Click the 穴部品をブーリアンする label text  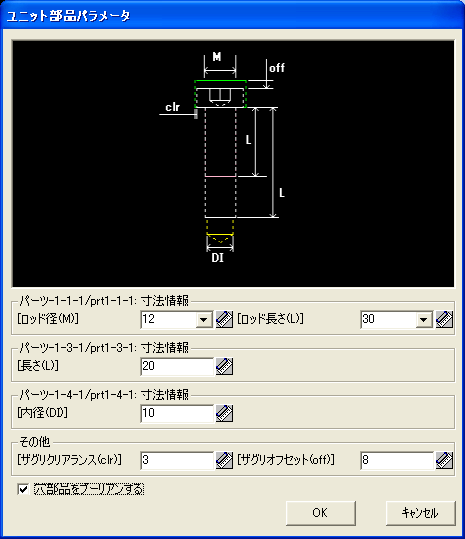pyautogui.click(x=89, y=489)
